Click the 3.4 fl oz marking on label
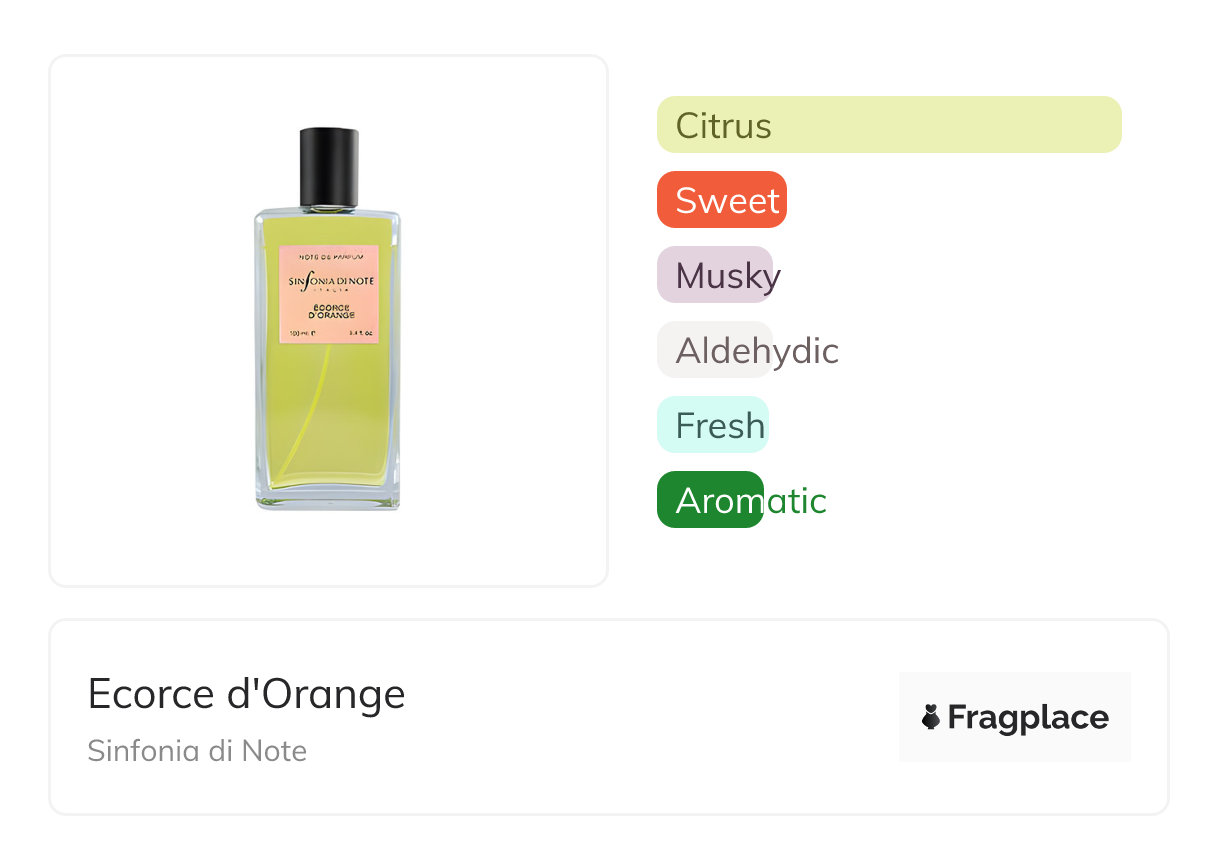The width and height of the screenshot is (1218, 864). (360, 332)
